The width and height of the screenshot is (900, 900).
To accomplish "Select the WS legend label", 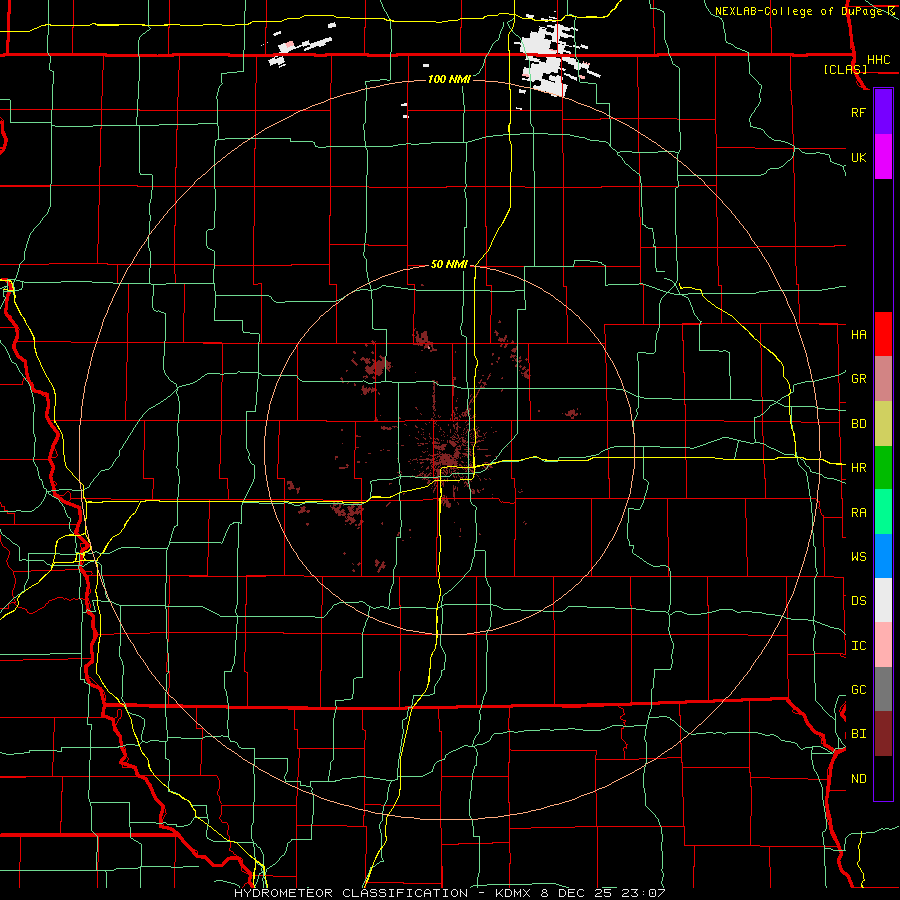I will click(858, 557).
